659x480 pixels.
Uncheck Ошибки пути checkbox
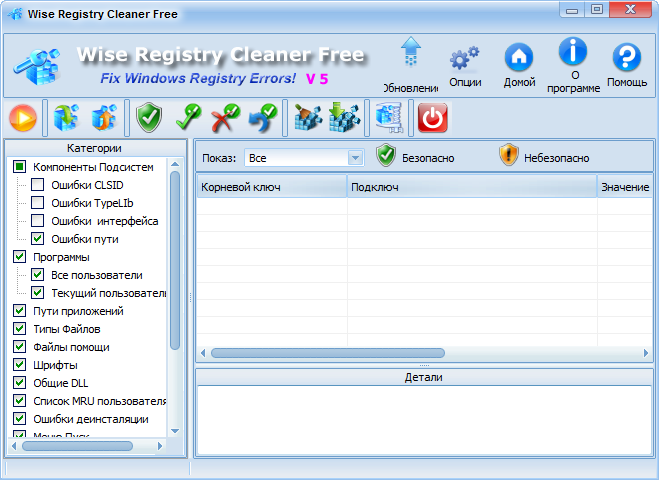tap(37, 239)
